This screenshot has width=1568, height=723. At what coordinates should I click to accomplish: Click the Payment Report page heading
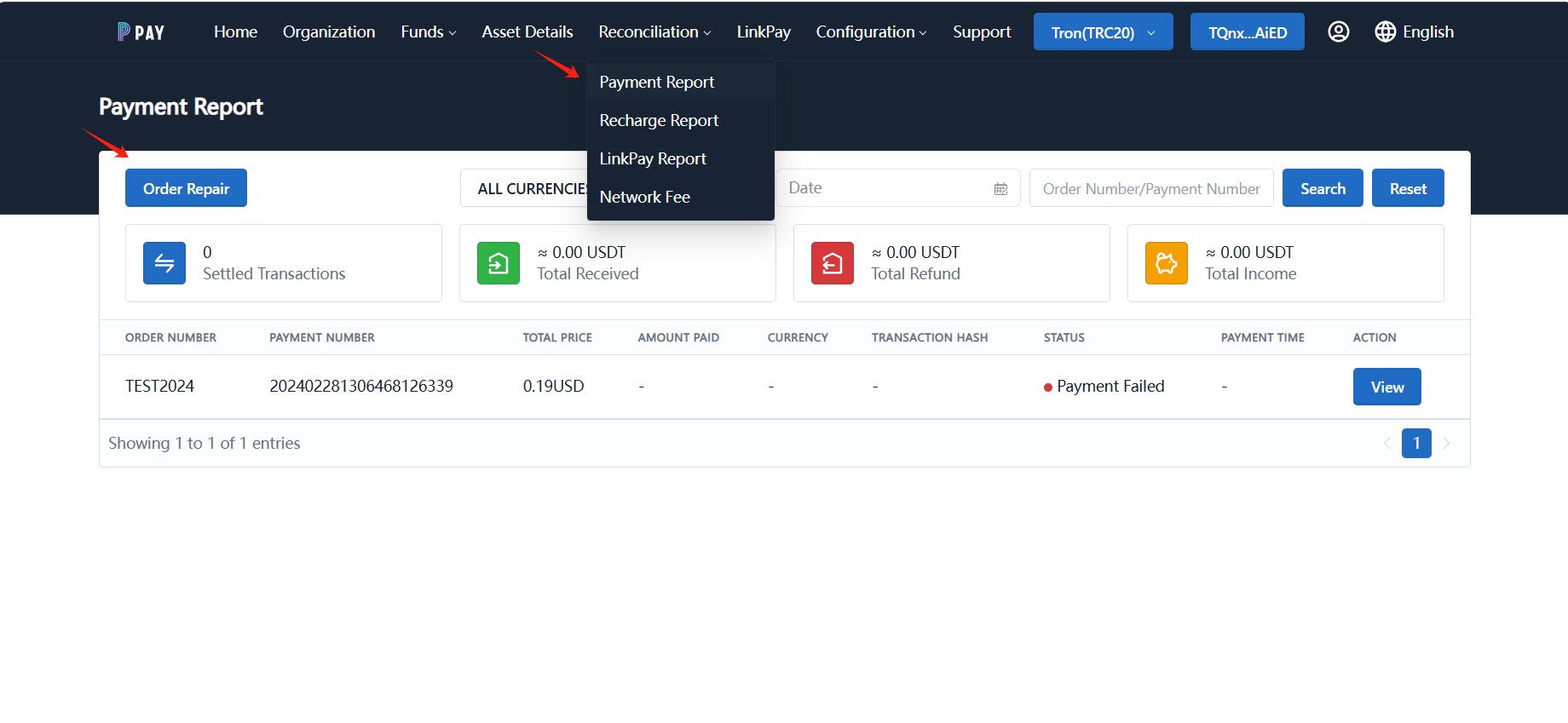[181, 106]
